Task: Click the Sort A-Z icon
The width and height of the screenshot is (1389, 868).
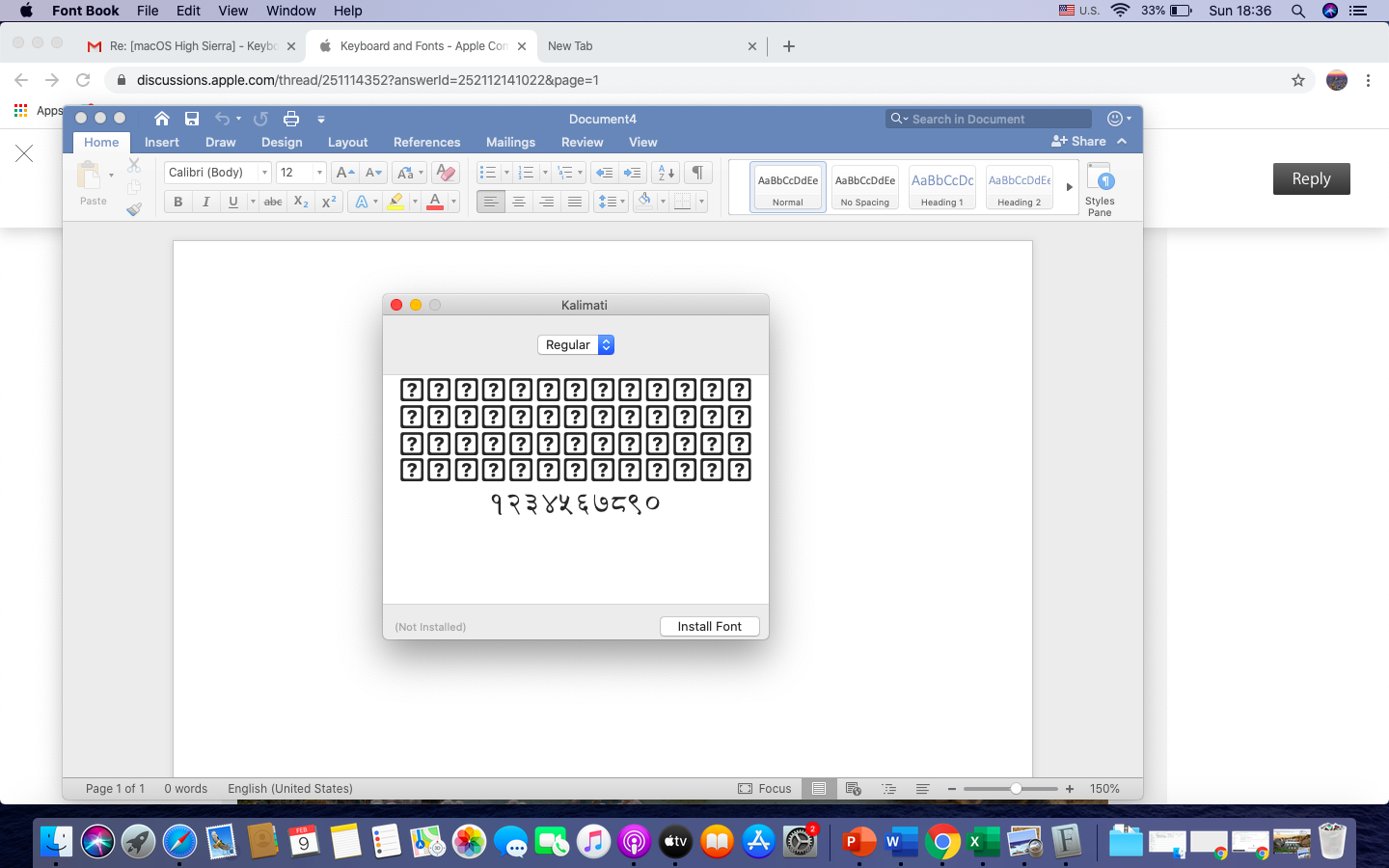Action: point(666,173)
